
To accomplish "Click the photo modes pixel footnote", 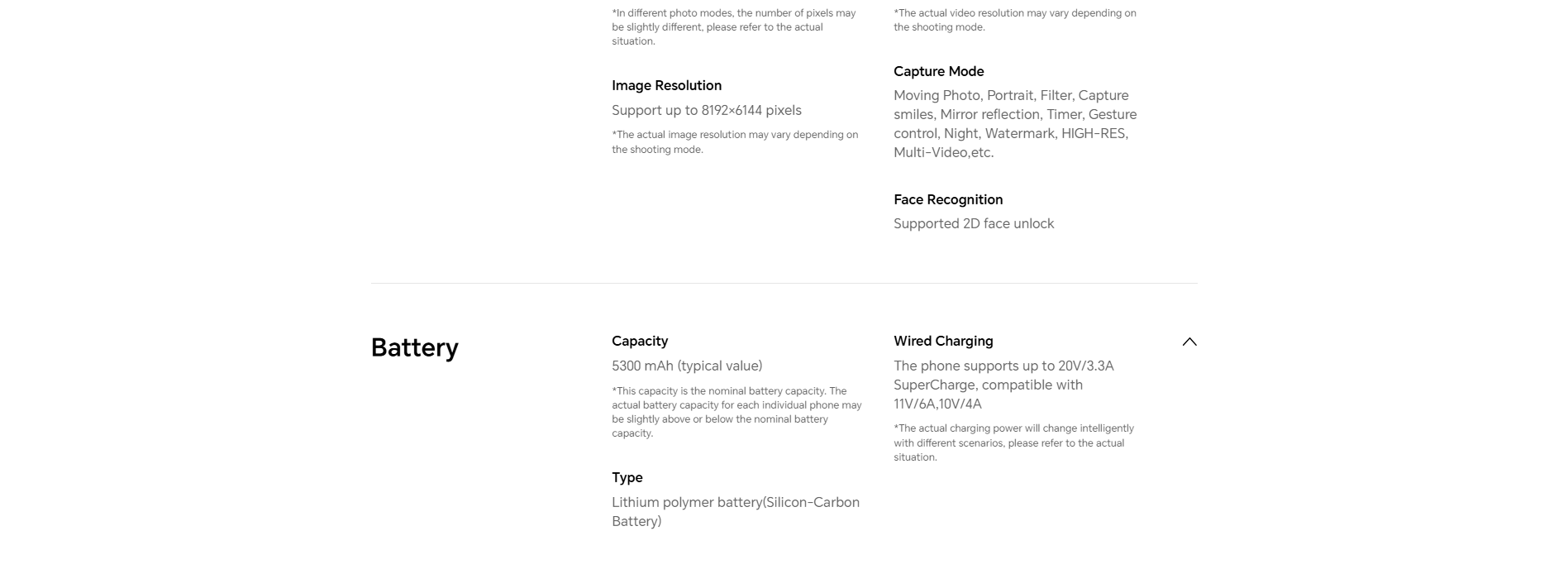I will tap(734, 27).
